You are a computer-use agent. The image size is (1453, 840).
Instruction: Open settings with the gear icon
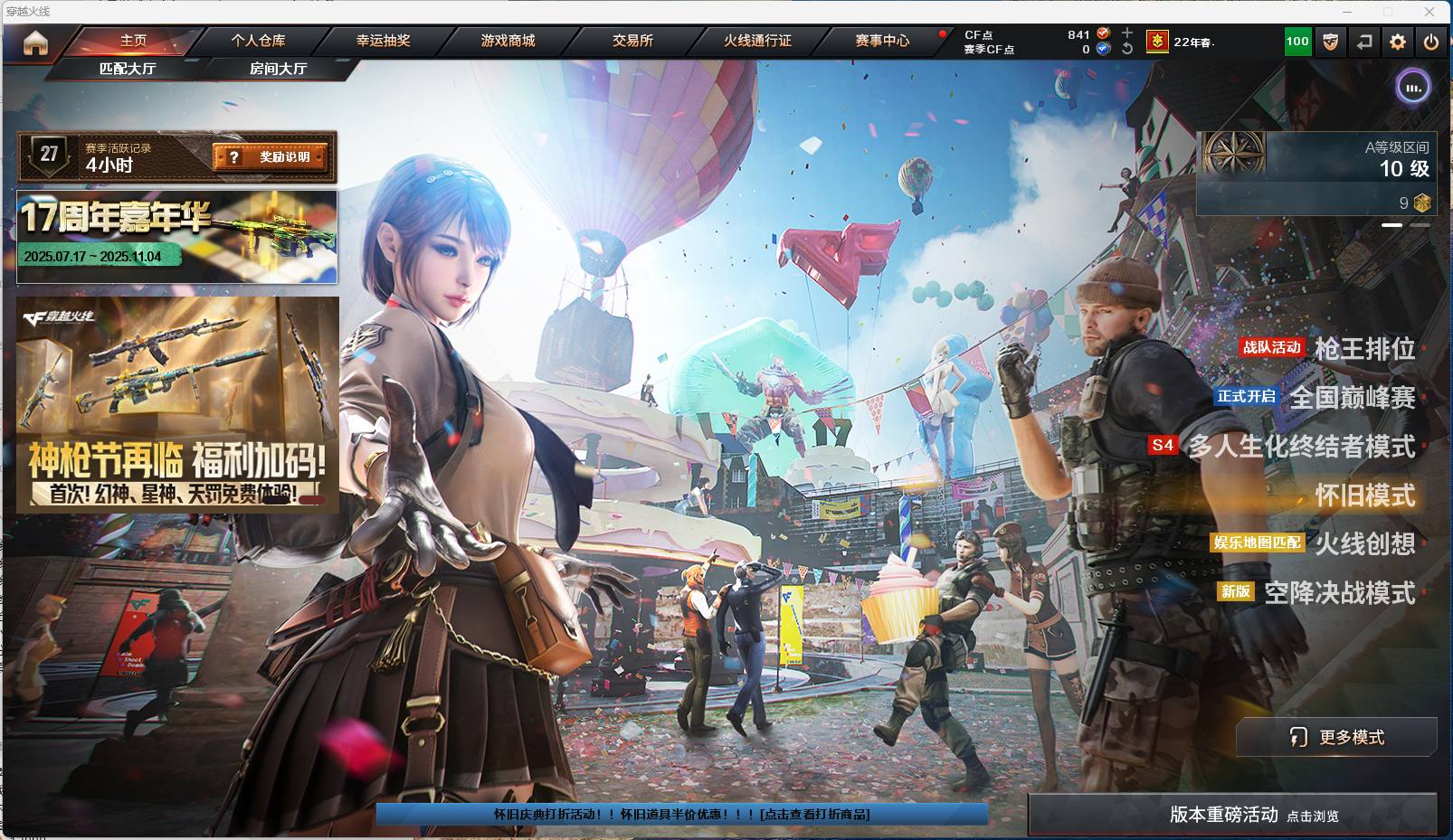click(x=1398, y=42)
